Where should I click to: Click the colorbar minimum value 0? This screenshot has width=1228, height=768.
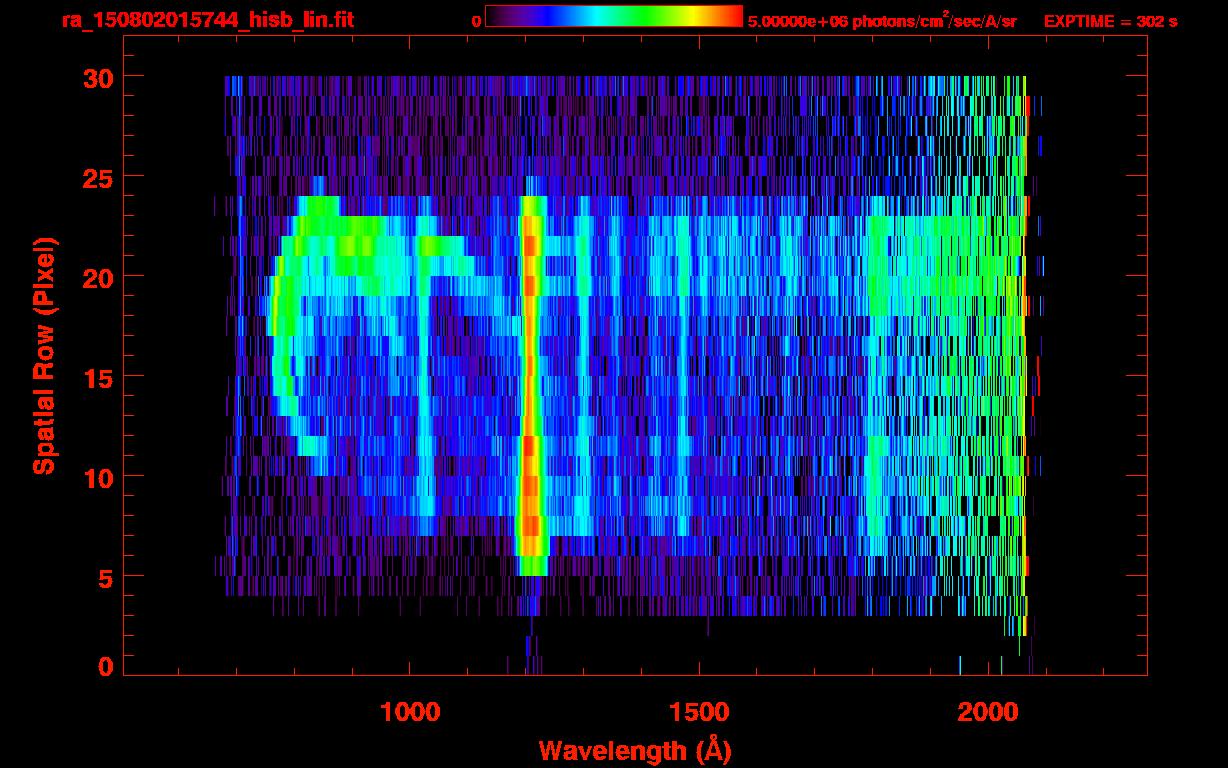pyautogui.click(x=476, y=21)
